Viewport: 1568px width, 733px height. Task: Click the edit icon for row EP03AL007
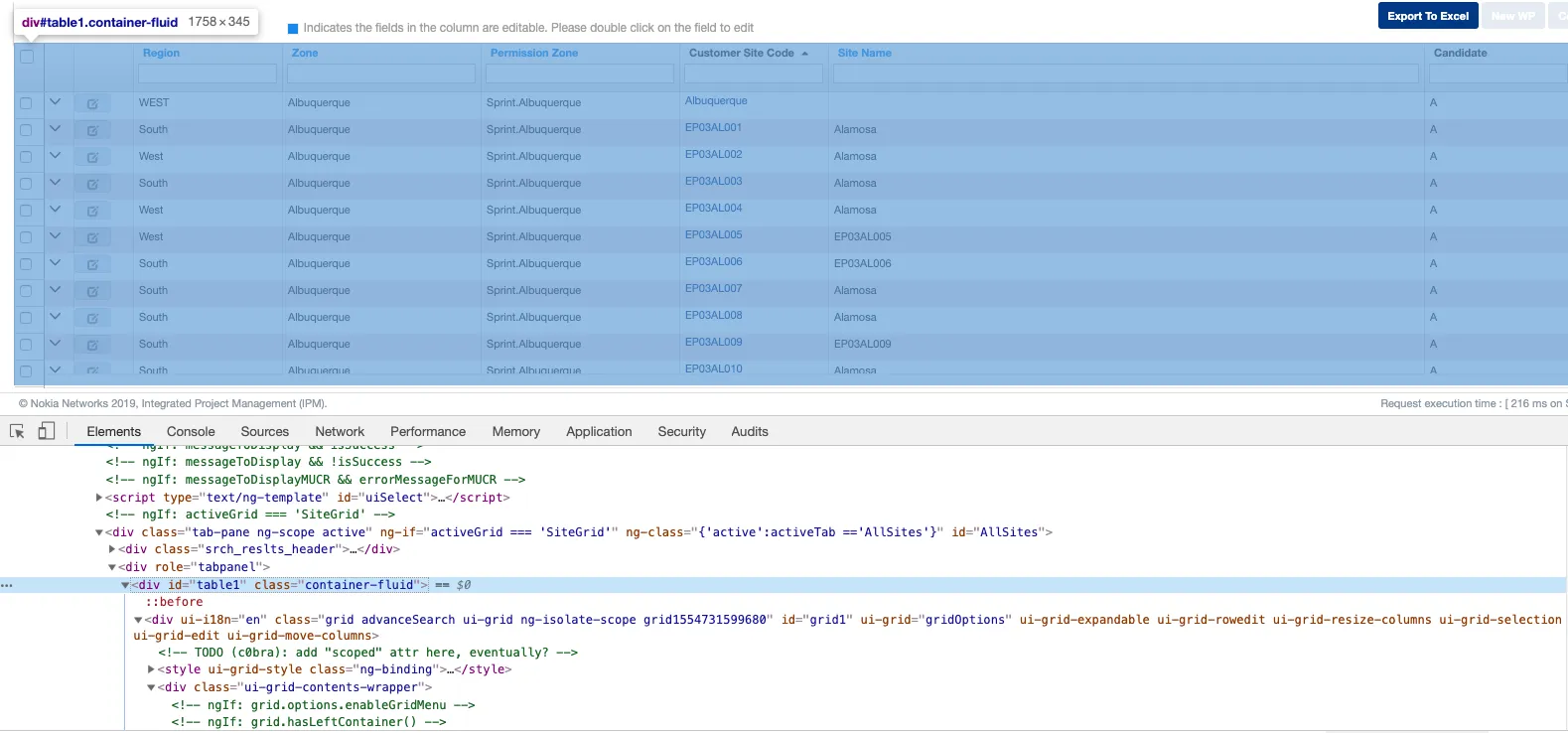(x=92, y=291)
